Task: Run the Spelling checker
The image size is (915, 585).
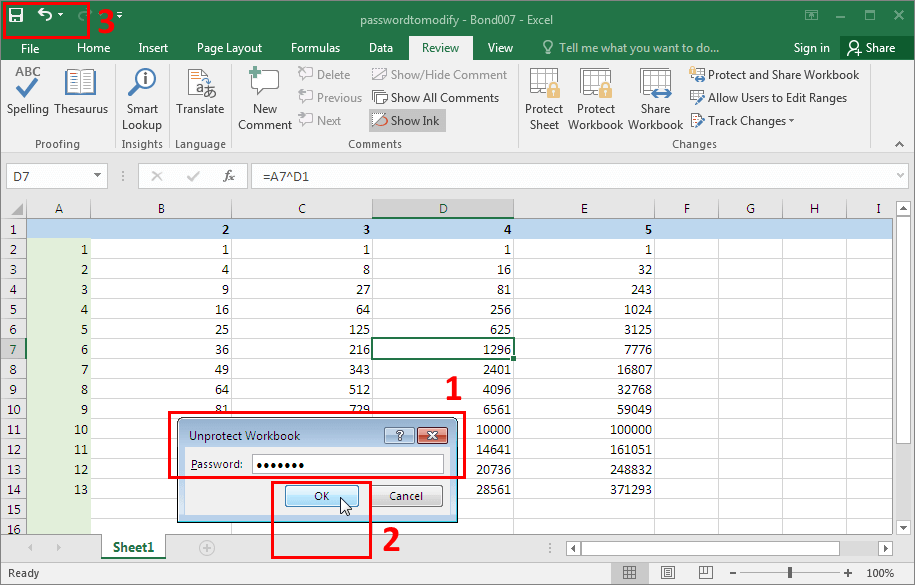Action: 27,97
